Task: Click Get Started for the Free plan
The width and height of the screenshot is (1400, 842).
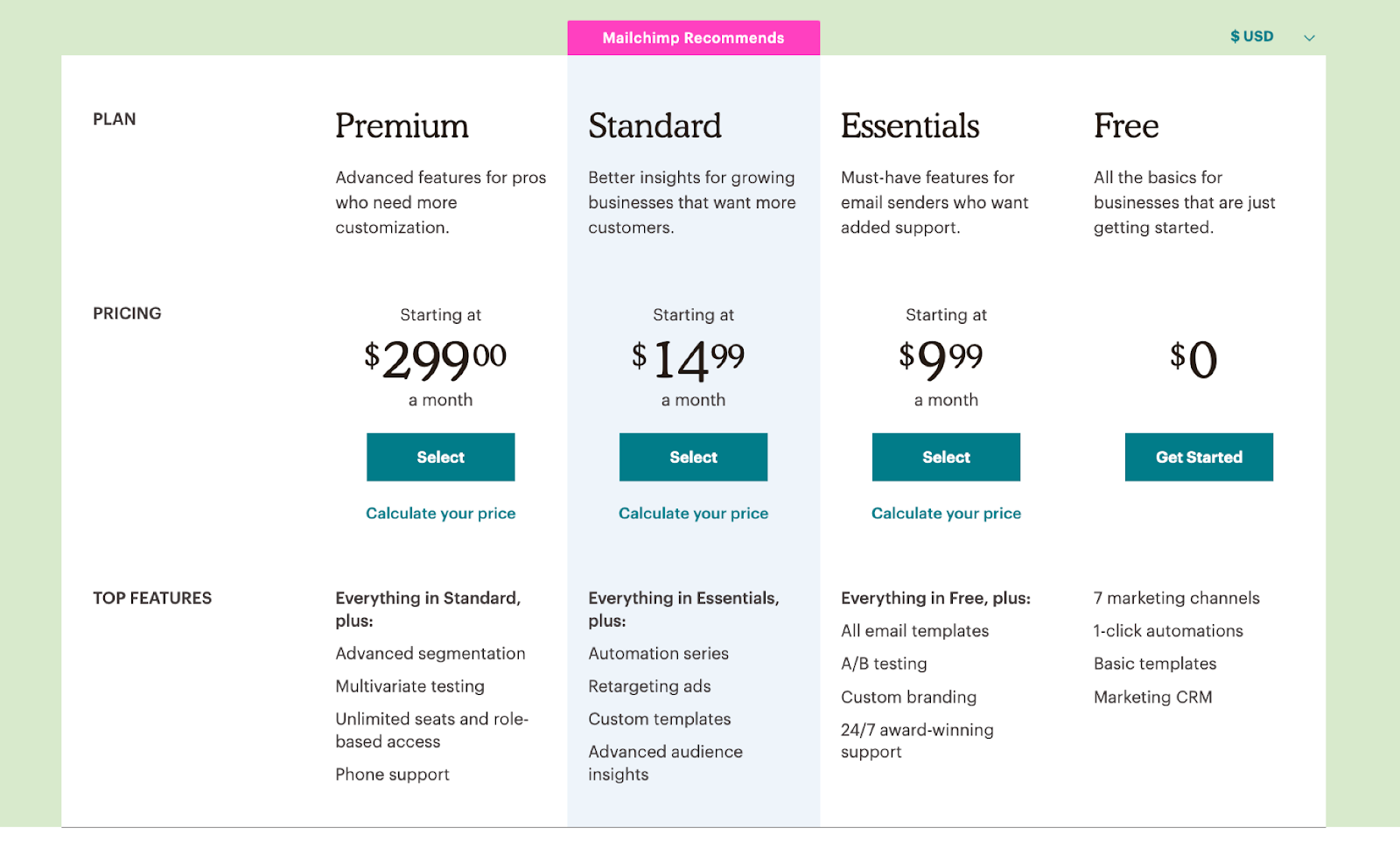Action: pyautogui.click(x=1199, y=457)
